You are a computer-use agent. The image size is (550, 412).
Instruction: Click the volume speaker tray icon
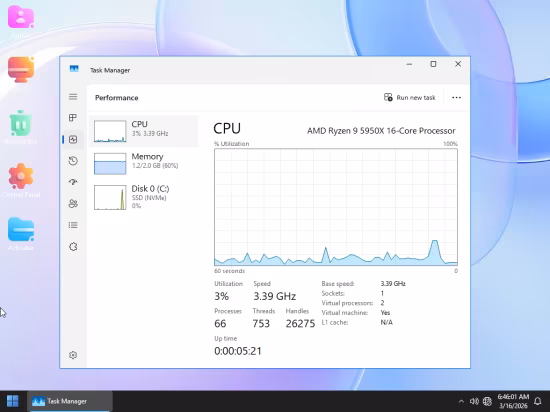474,401
